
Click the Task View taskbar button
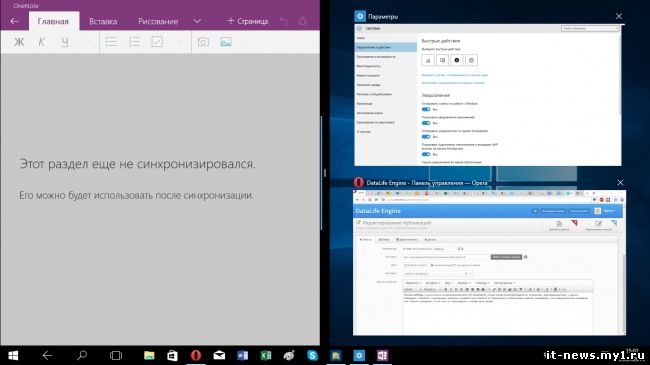116,355
